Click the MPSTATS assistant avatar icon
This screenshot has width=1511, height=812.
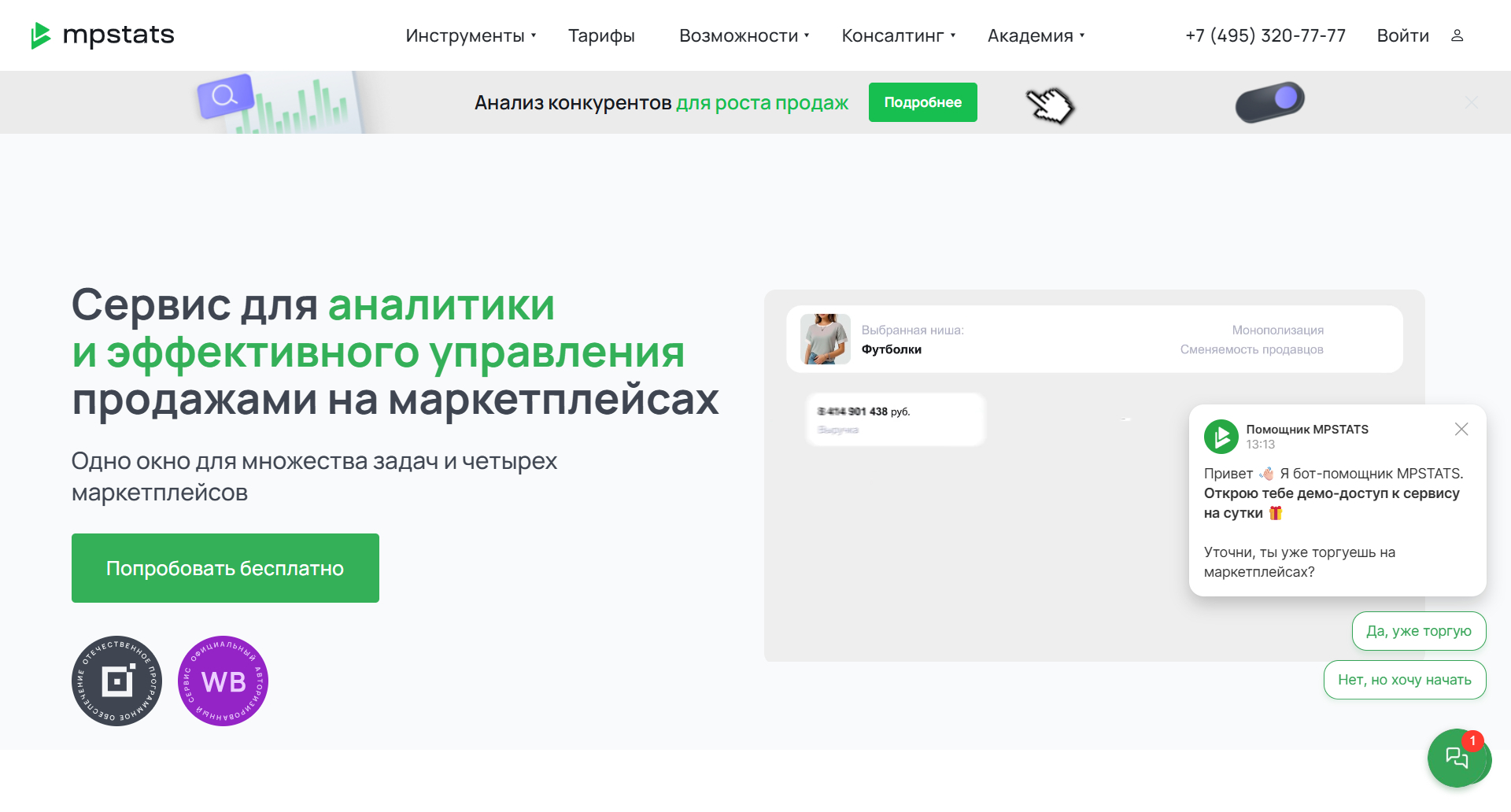[x=1221, y=437]
